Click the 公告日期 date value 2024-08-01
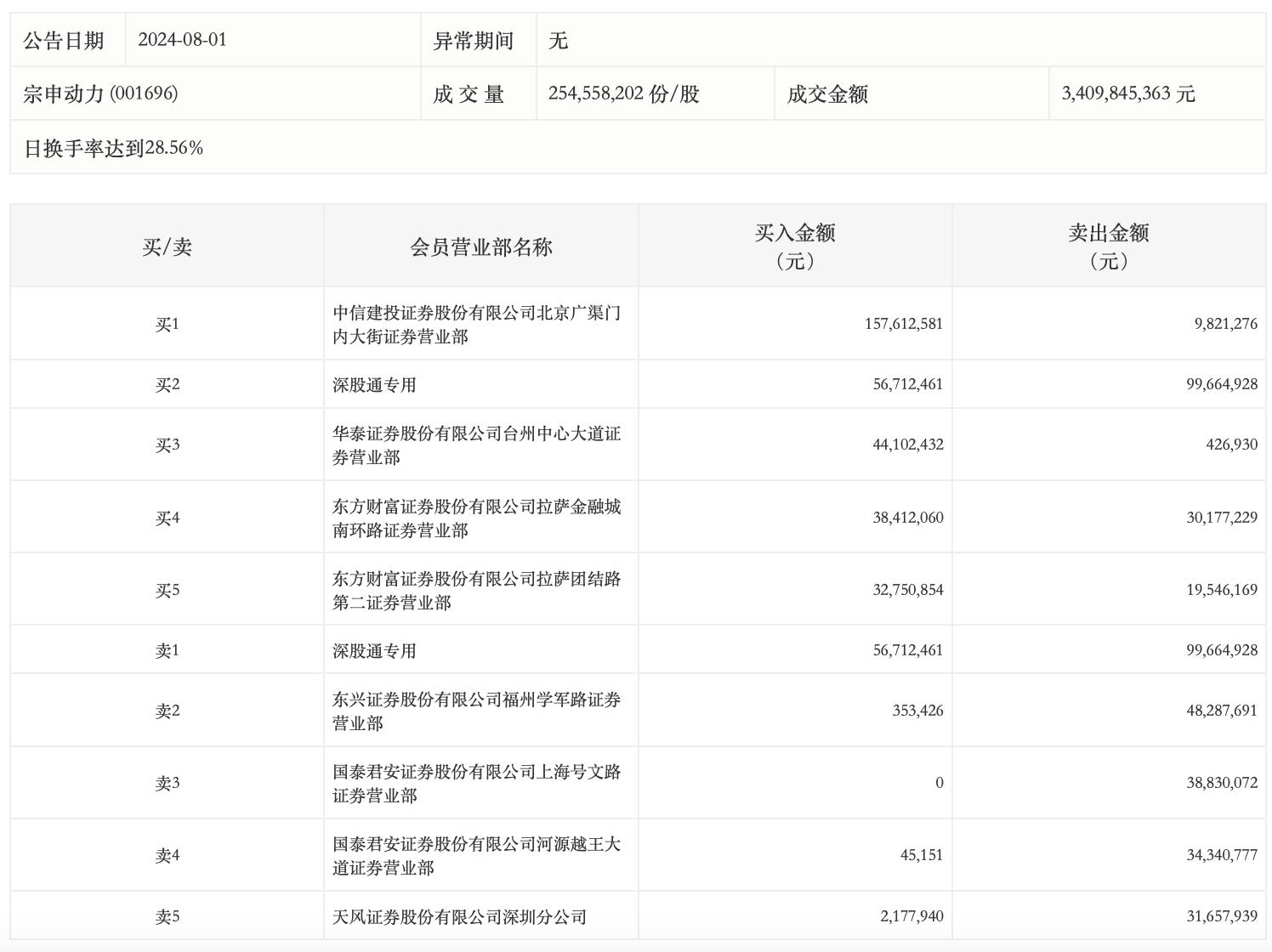 182,40
